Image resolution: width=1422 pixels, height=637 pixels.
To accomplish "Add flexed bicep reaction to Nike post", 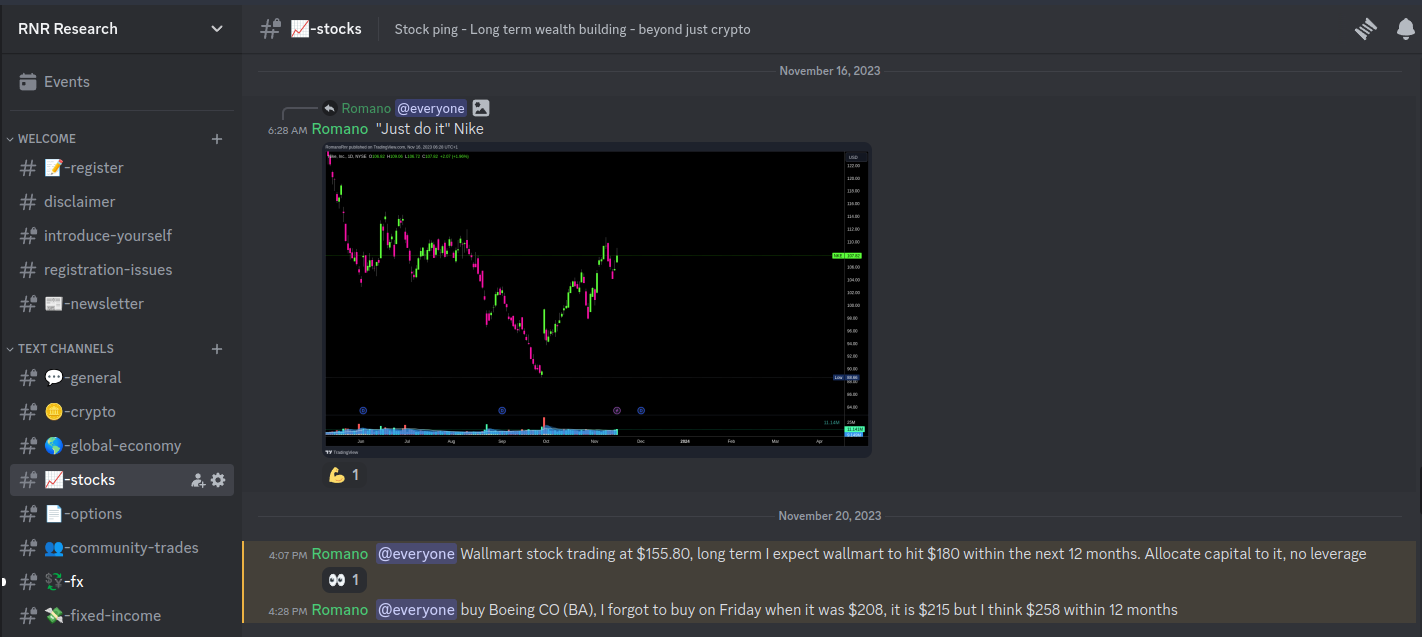I will (x=344, y=475).
